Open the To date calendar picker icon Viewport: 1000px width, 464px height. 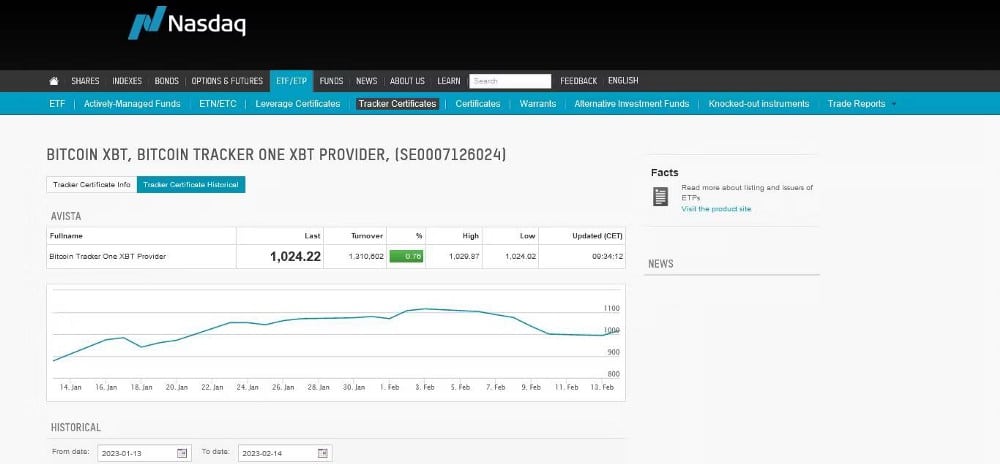pos(323,453)
